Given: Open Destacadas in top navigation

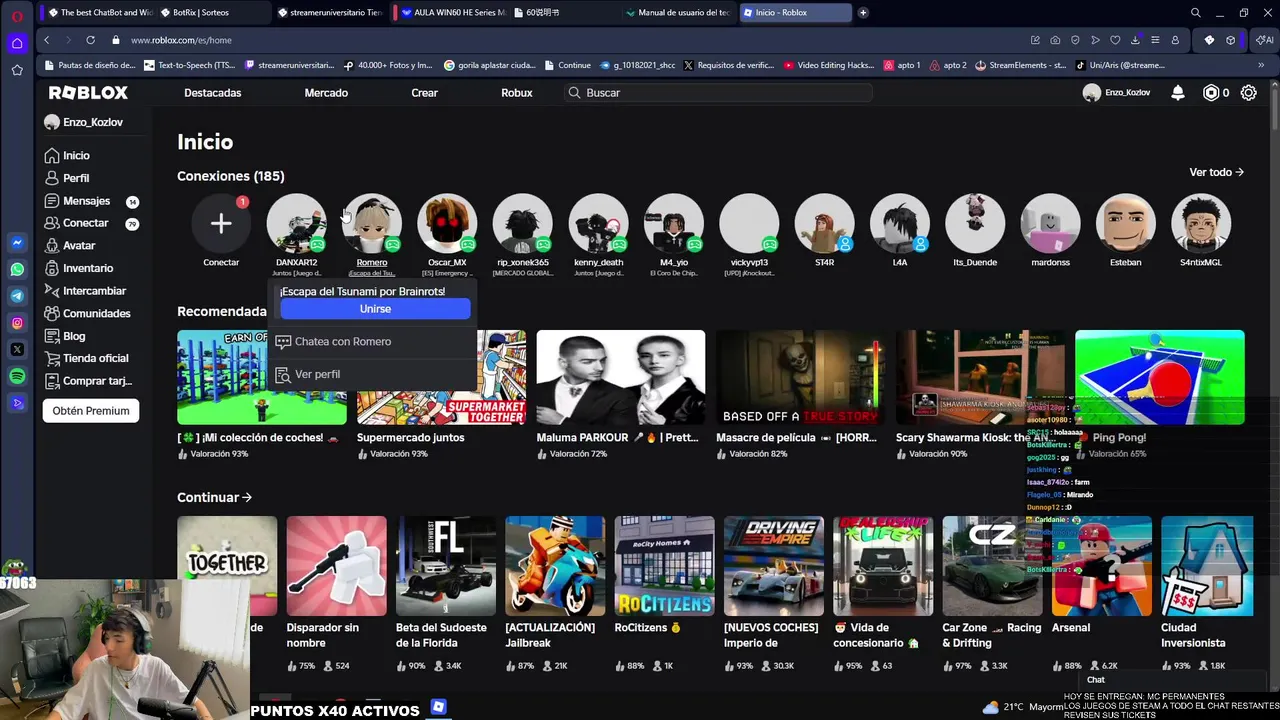Looking at the screenshot, I should (212, 92).
